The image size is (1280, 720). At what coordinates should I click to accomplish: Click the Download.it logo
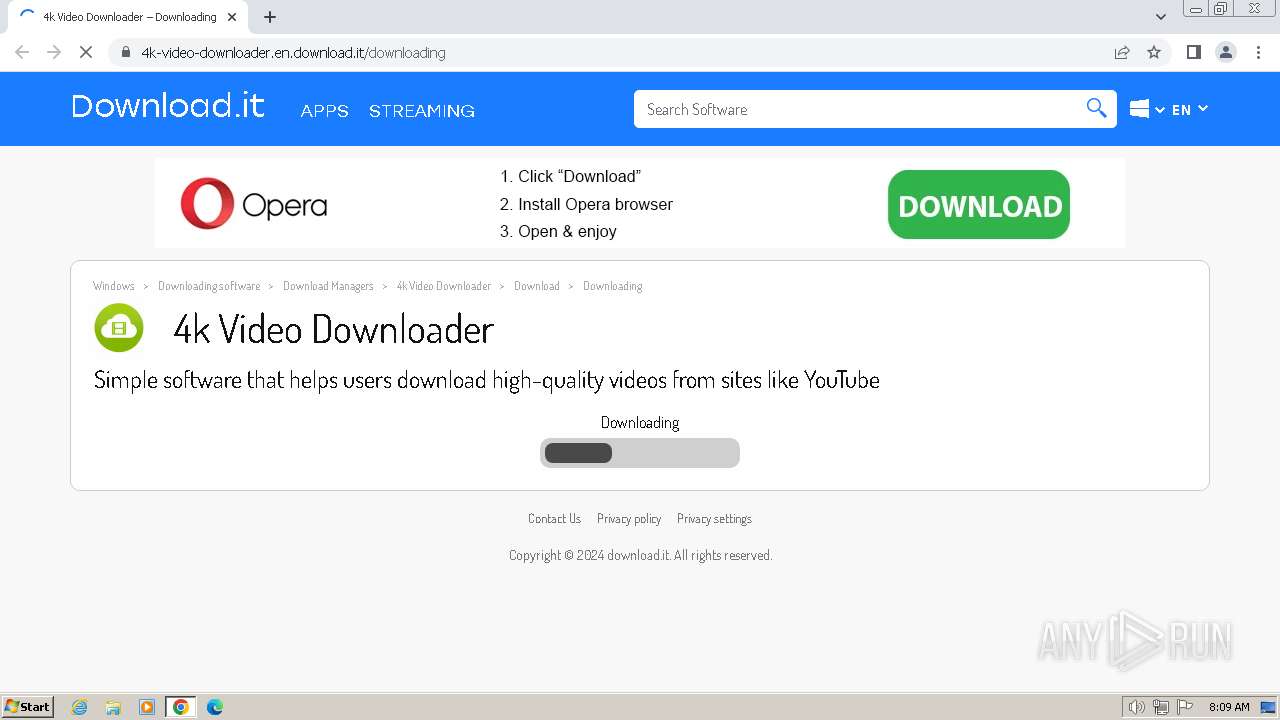point(168,106)
